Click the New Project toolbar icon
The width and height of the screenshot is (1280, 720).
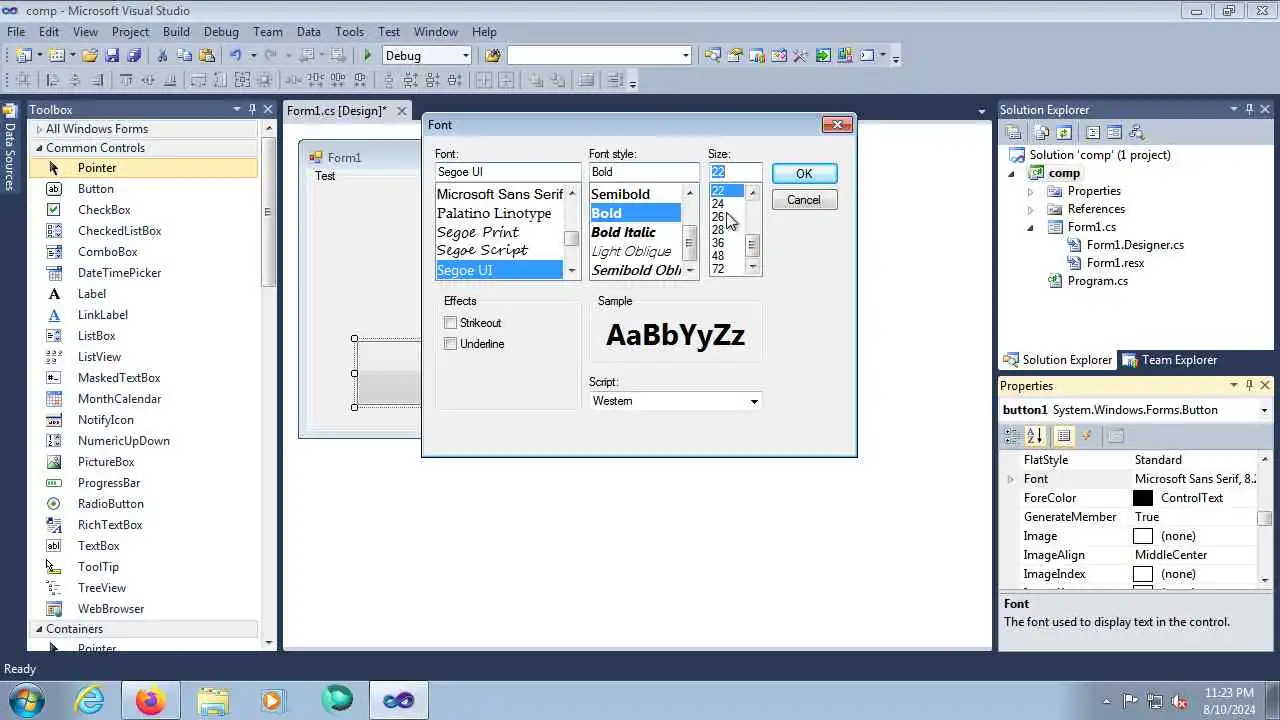(x=23, y=56)
